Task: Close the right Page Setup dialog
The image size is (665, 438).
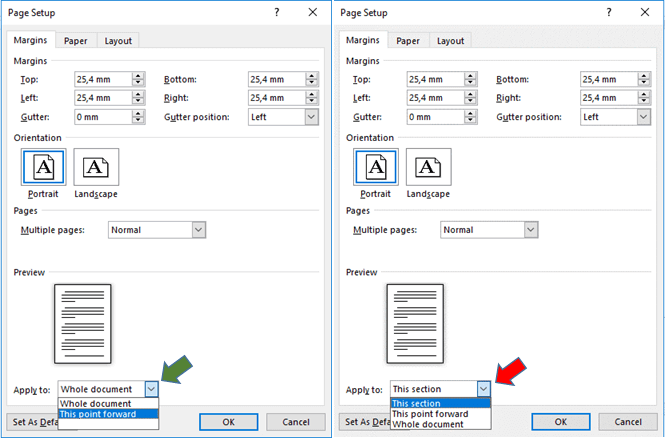Action: (645, 12)
